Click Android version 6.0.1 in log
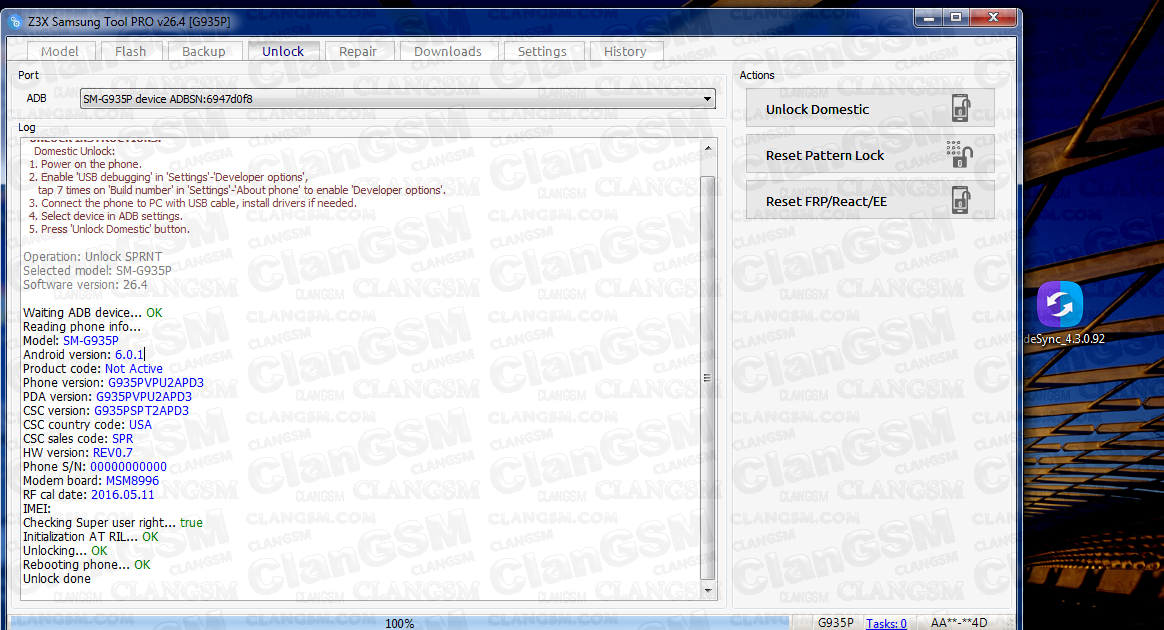The width and height of the screenshot is (1164, 630). (129, 355)
